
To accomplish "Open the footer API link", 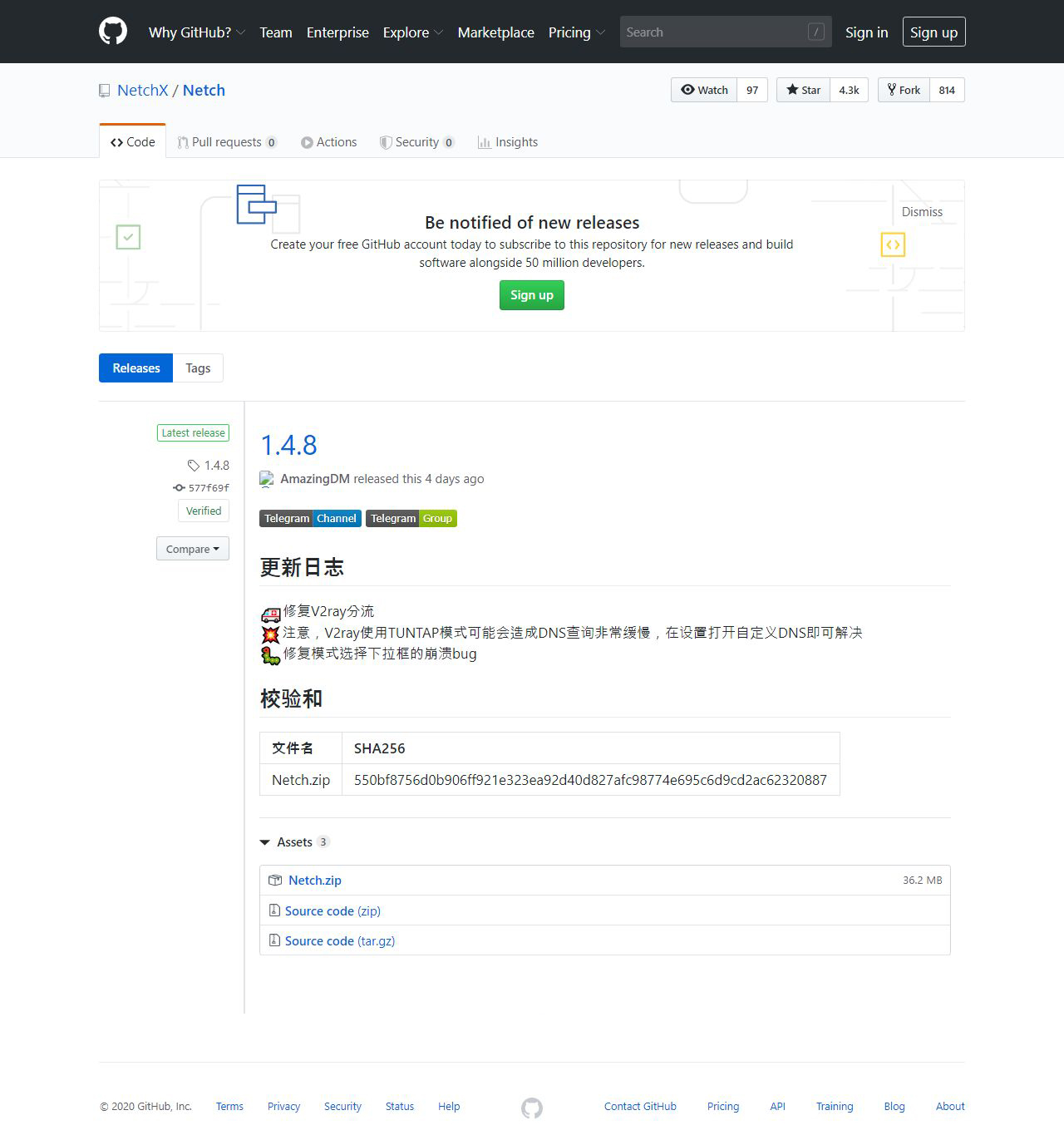I will tap(777, 1107).
